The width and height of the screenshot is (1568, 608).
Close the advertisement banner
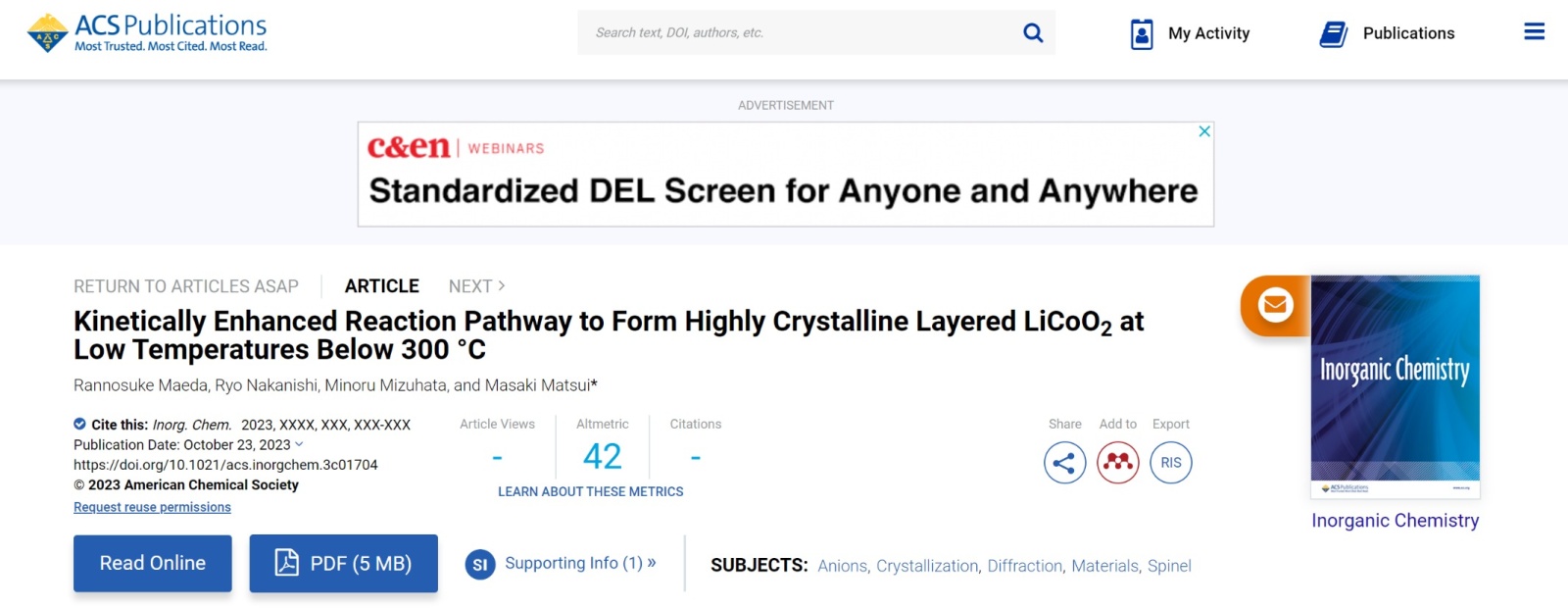pyautogui.click(x=1204, y=131)
